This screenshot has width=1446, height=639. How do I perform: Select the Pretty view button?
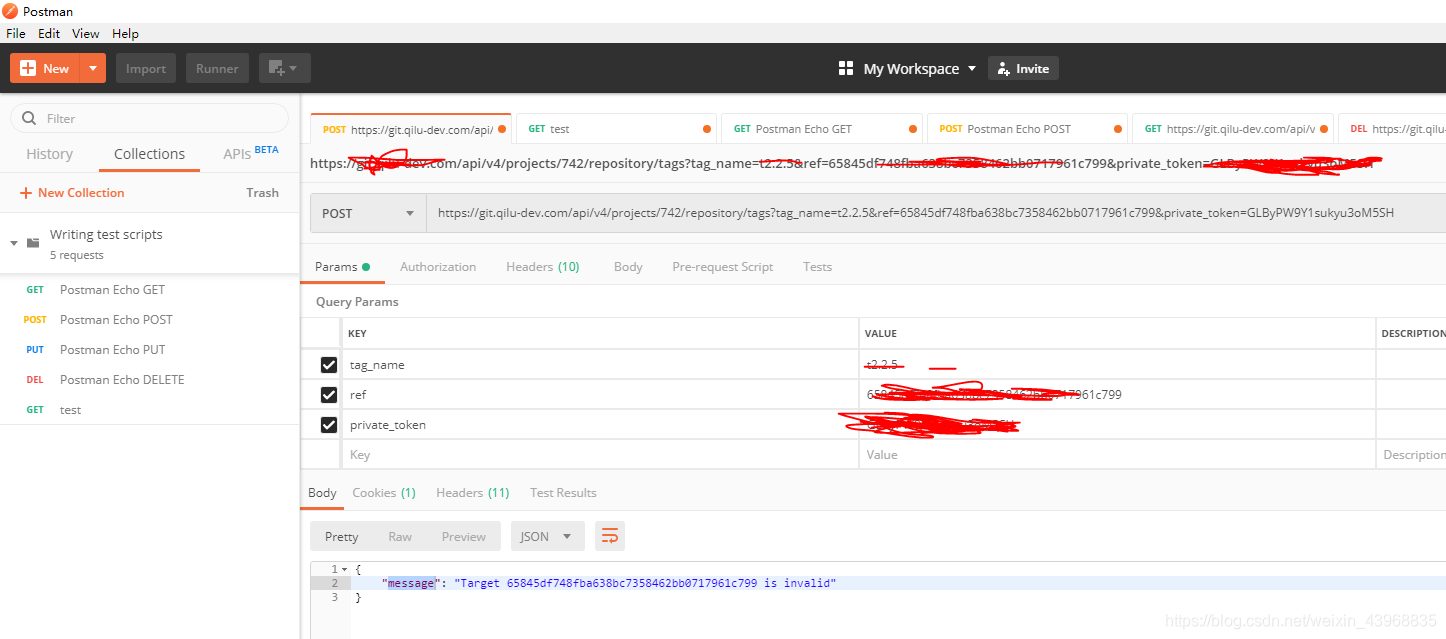pyautogui.click(x=341, y=537)
